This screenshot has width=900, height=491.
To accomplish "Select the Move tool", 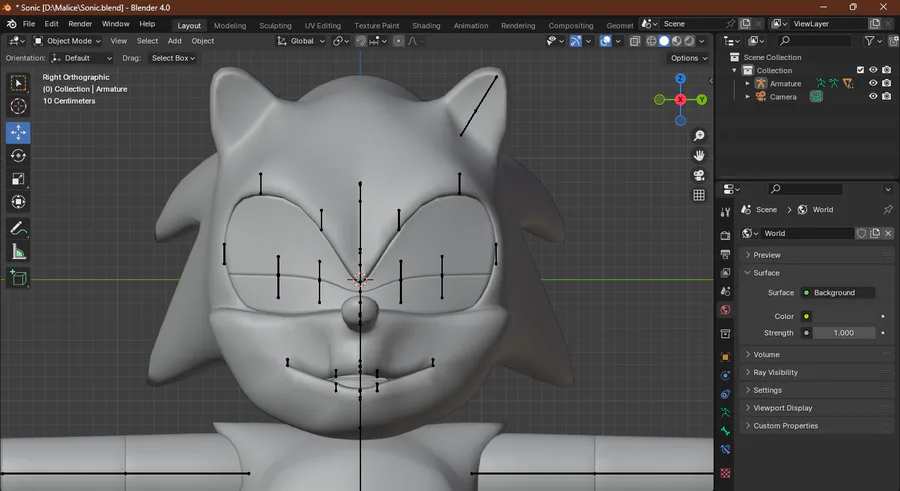I will pos(18,133).
